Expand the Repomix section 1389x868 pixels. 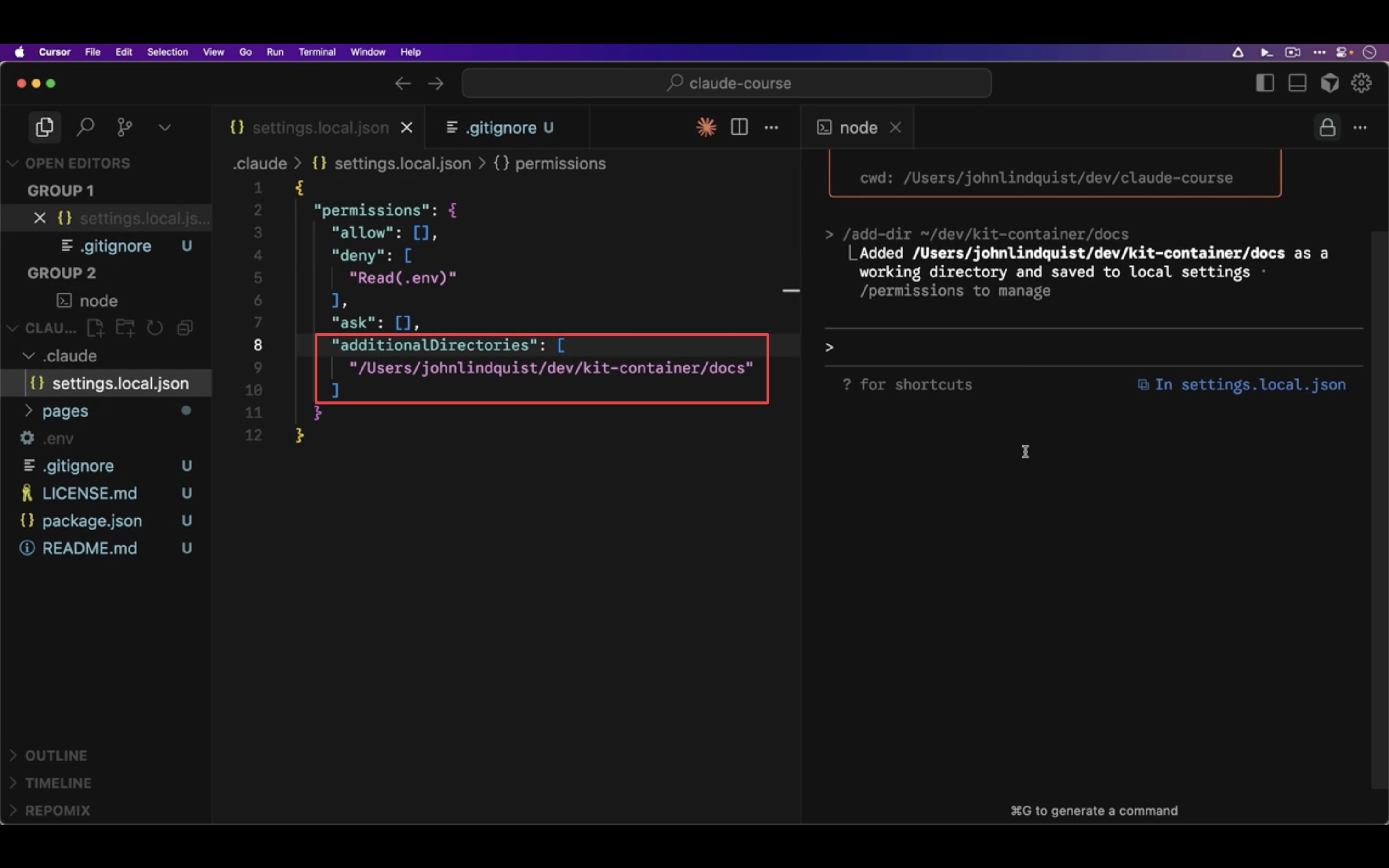[x=106, y=811]
